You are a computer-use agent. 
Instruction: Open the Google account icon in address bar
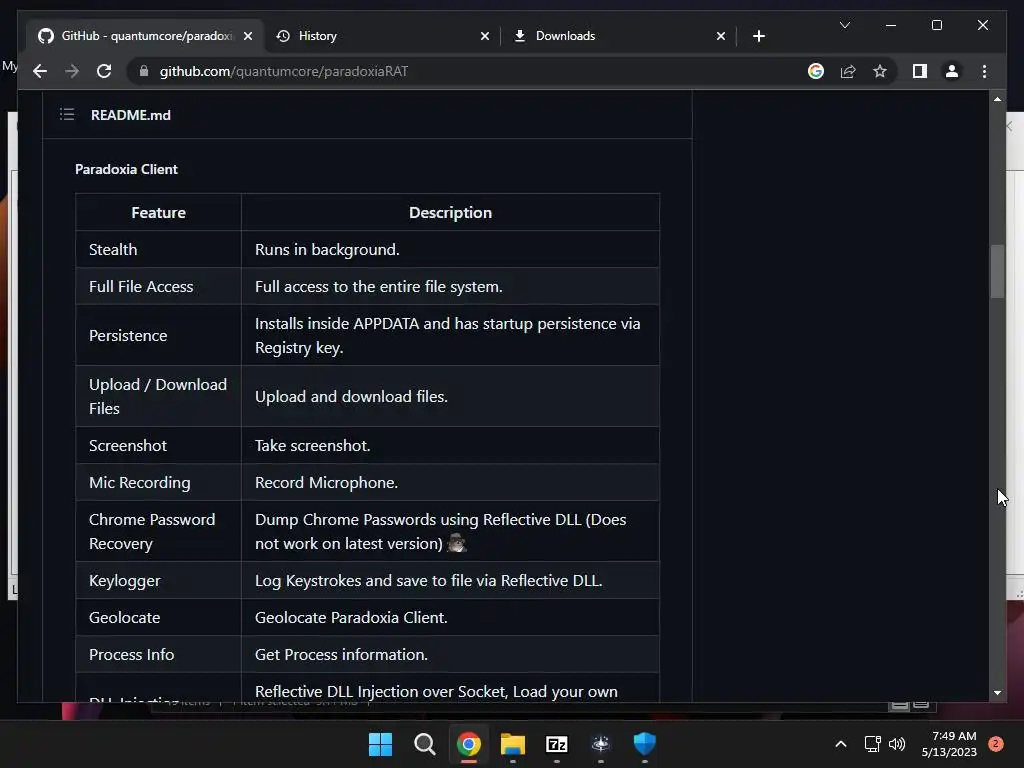click(x=816, y=71)
